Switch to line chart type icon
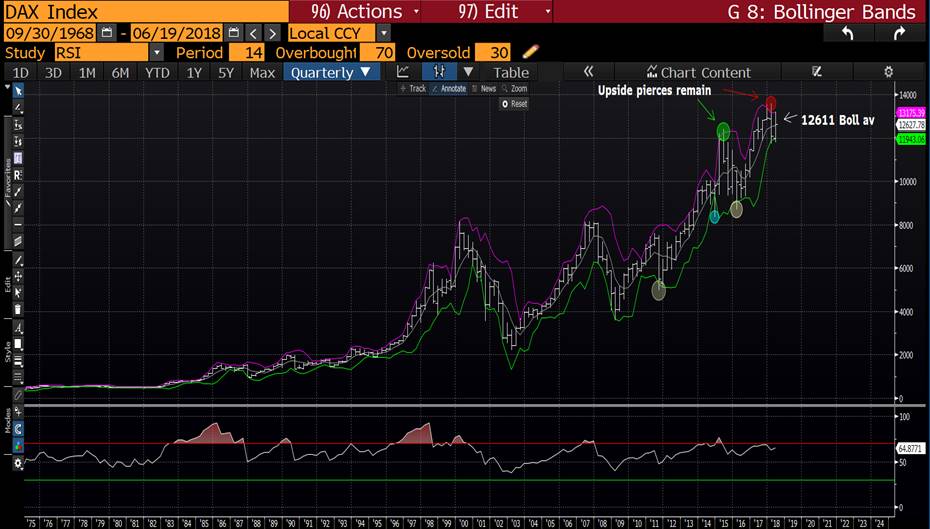This screenshot has width=930, height=529. coord(403,72)
